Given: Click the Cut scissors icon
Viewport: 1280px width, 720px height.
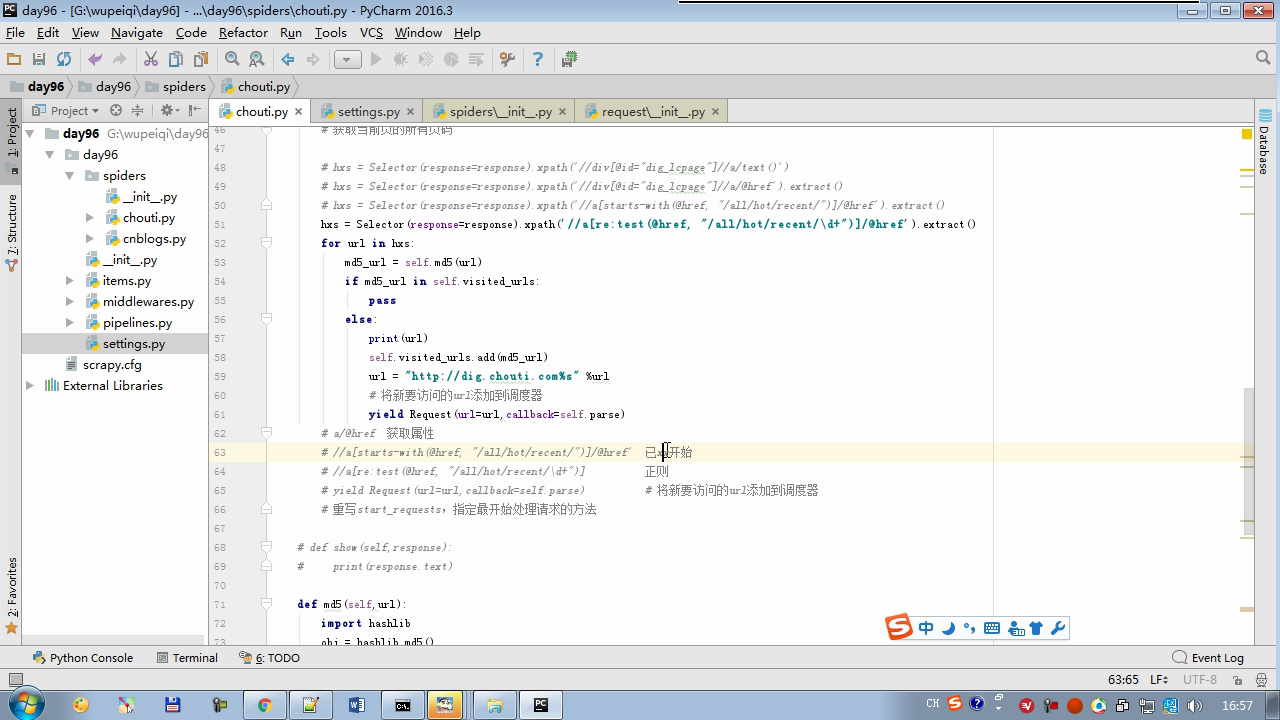Looking at the screenshot, I should tap(151, 60).
